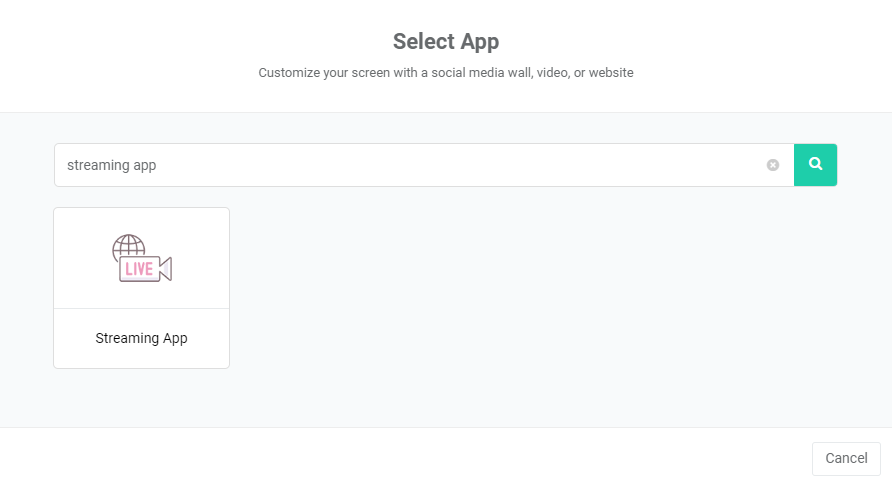Screen dimensions: 892x484
Task: Click the camera lens of the LIVE icon
Action: [165, 269]
